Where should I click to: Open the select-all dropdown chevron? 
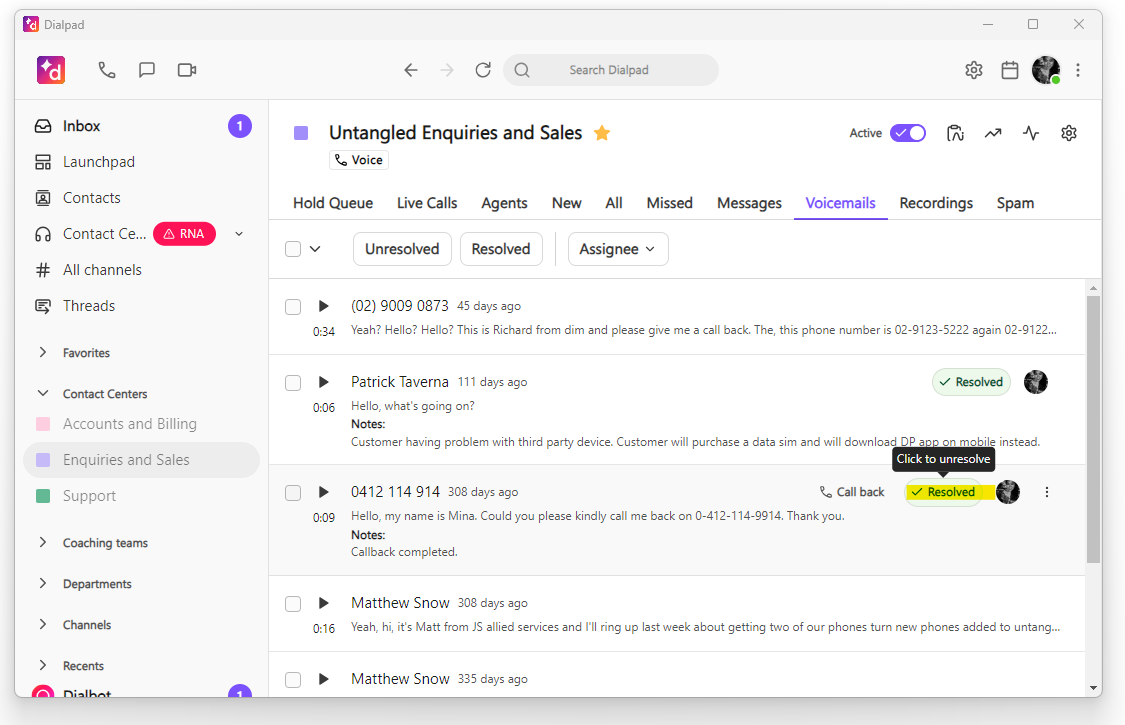pyautogui.click(x=315, y=249)
